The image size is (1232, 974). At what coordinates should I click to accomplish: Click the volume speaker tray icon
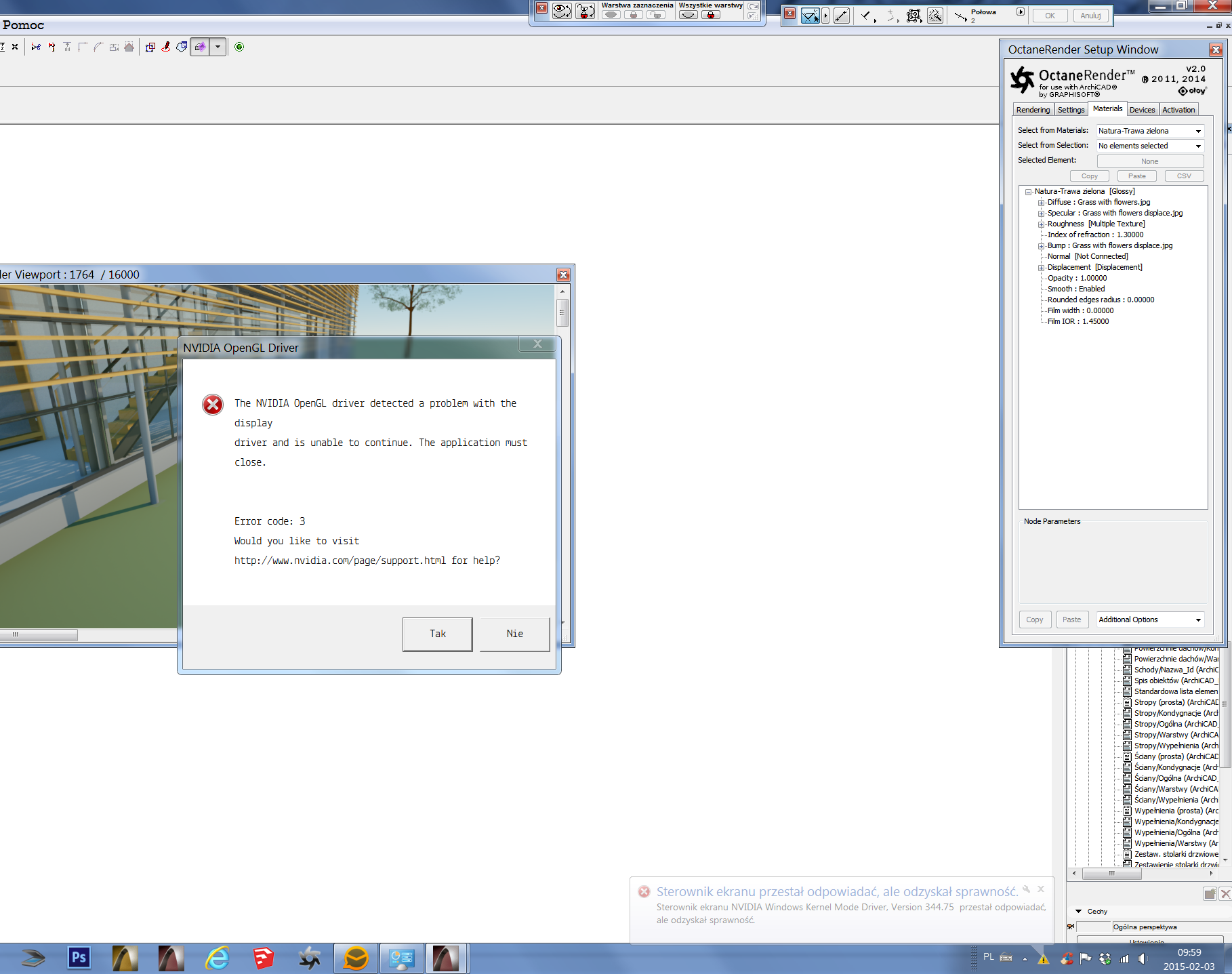pos(1143,958)
